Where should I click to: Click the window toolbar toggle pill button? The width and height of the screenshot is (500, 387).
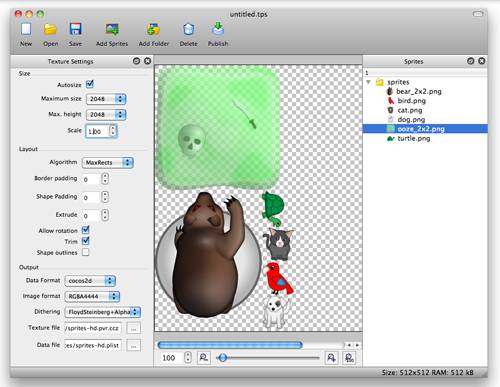pyautogui.click(x=478, y=14)
